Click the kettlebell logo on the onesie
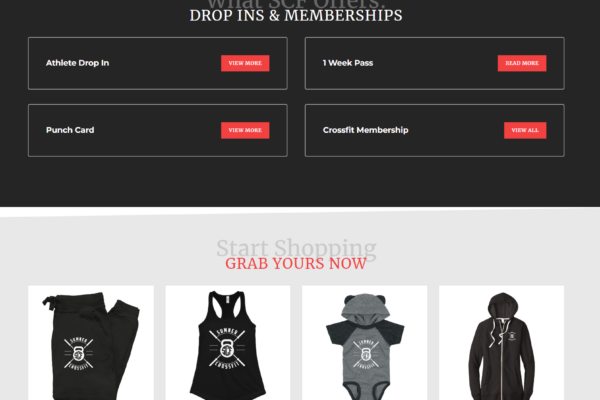Screen dimensions: 600x400 (365, 354)
